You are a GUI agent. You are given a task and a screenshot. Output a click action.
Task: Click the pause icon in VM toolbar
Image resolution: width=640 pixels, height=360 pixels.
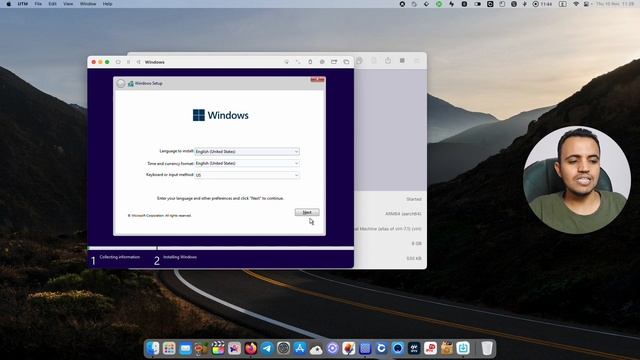tap(128, 62)
